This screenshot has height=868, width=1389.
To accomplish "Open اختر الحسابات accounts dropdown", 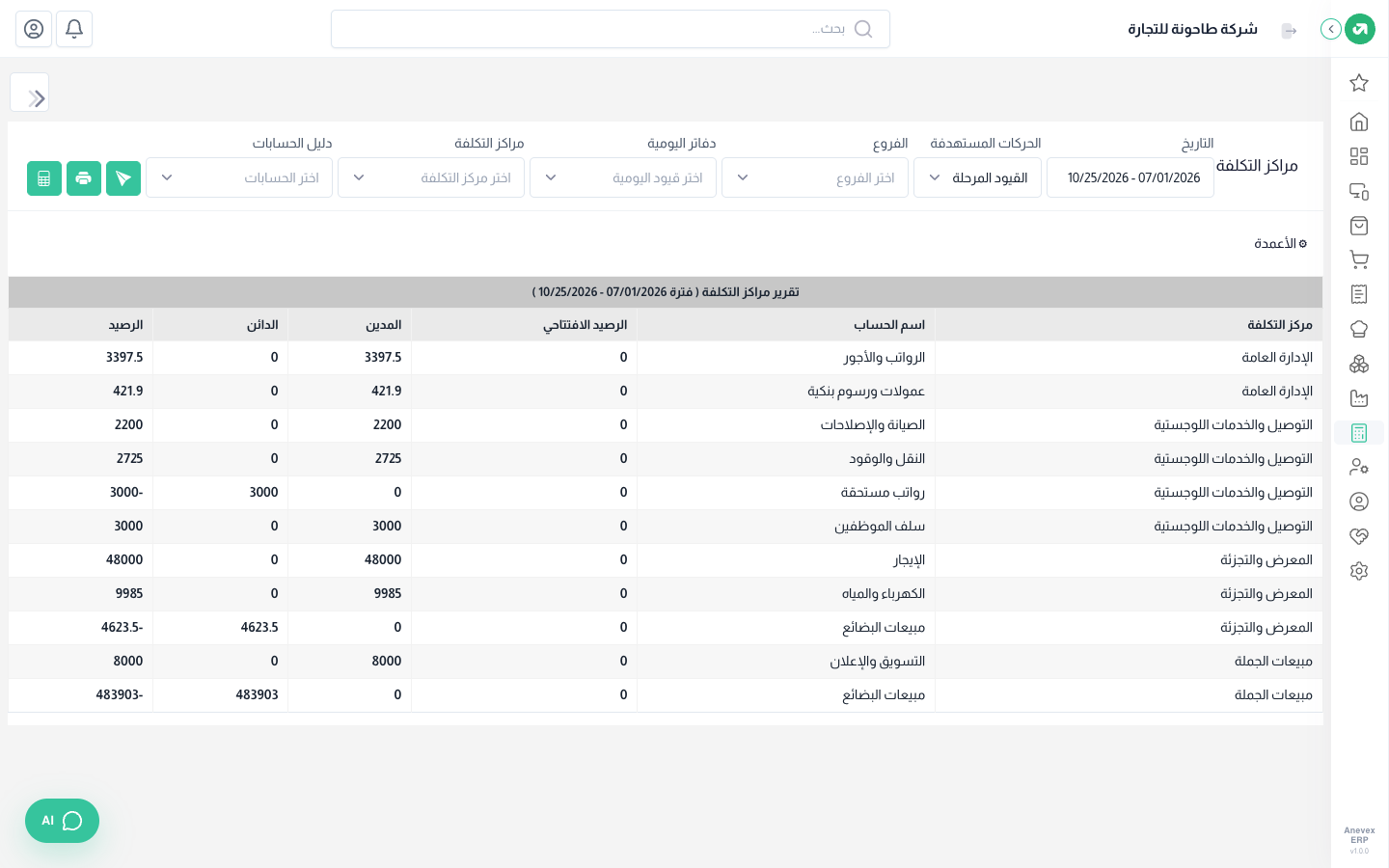I will [x=239, y=177].
